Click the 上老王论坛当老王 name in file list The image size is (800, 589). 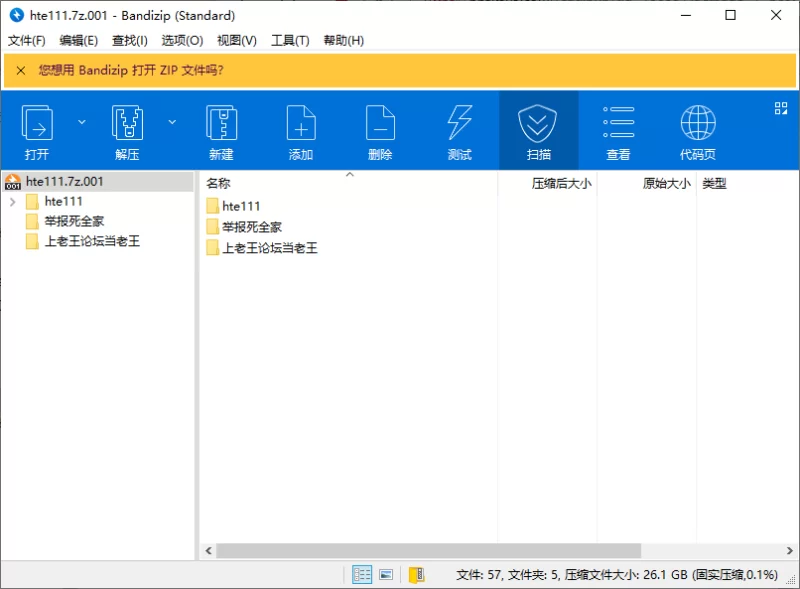(269, 248)
